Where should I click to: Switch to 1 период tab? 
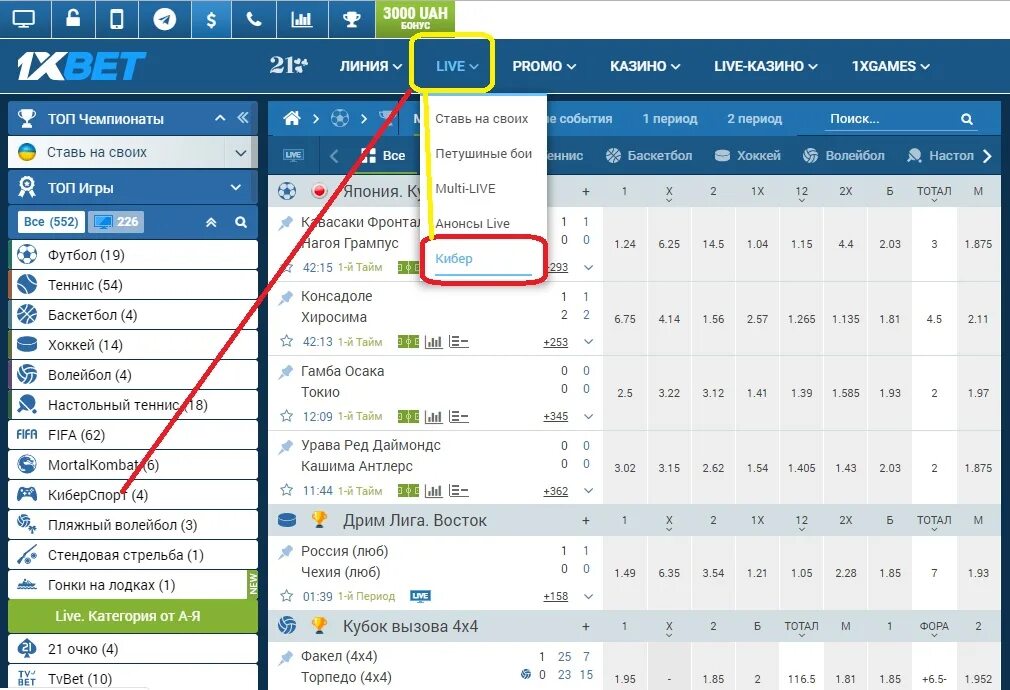pos(670,119)
